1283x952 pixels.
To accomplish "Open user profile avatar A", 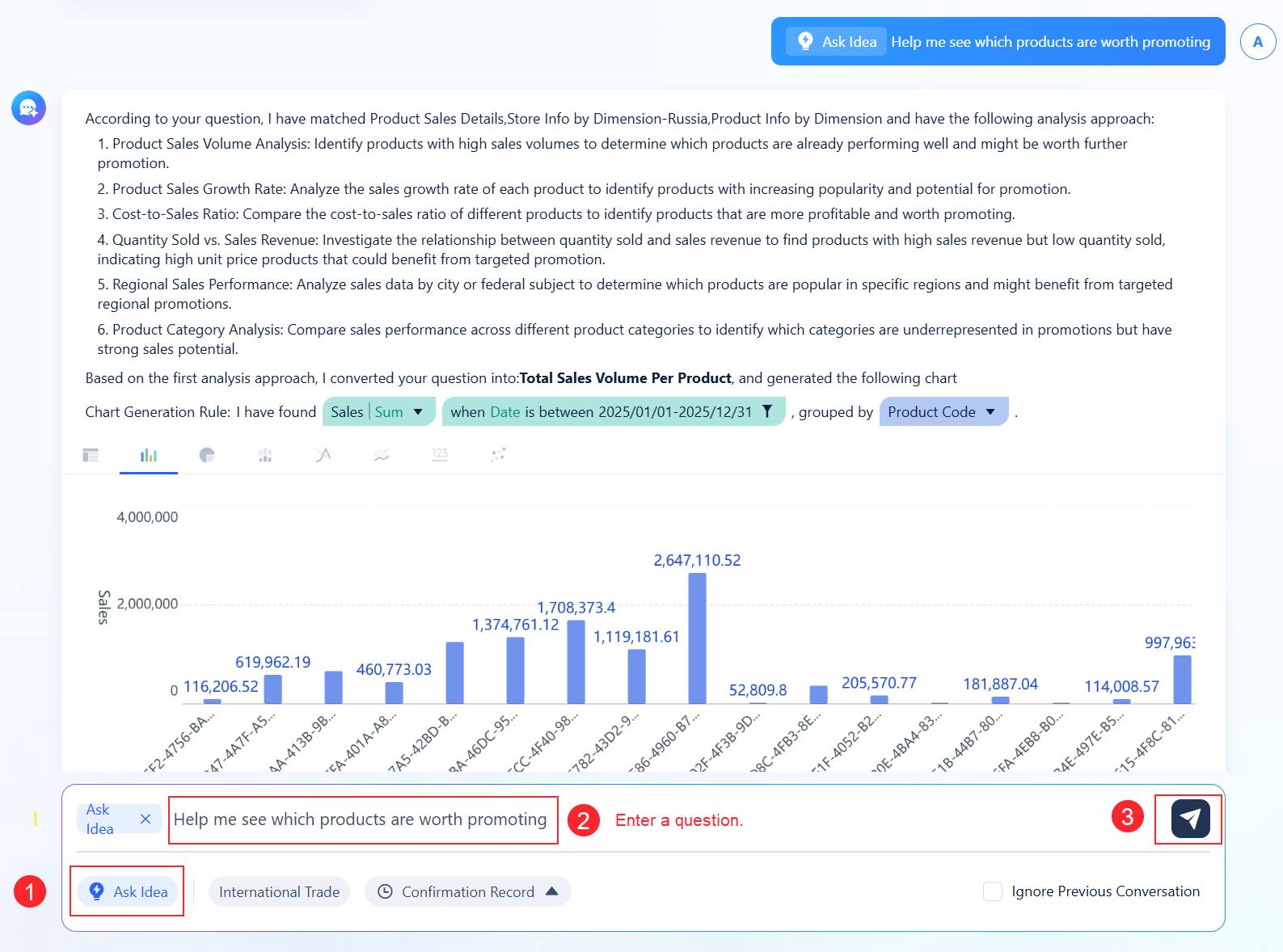I will [x=1257, y=42].
